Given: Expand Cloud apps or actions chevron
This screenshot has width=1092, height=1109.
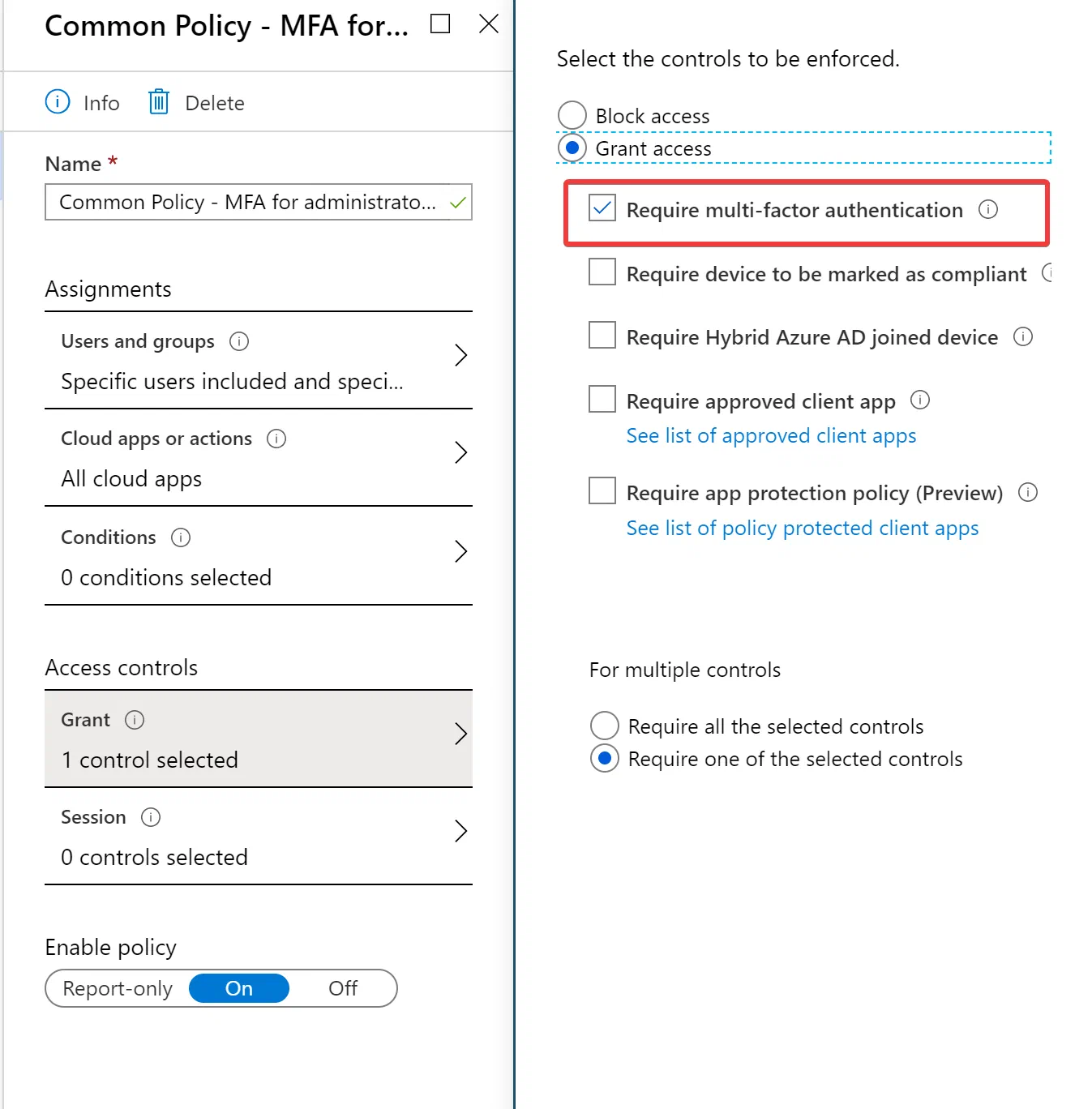Looking at the screenshot, I should tap(460, 452).
